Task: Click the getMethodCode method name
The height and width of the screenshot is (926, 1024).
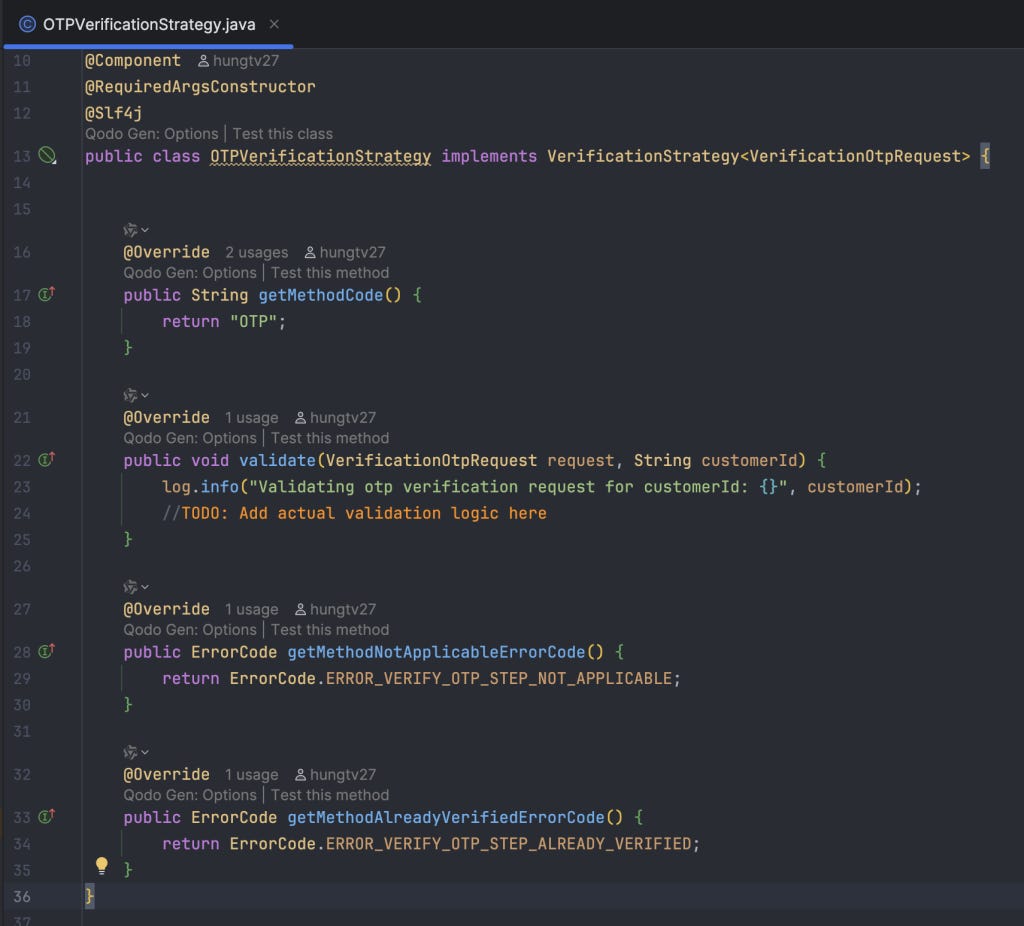Action: click(x=320, y=295)
